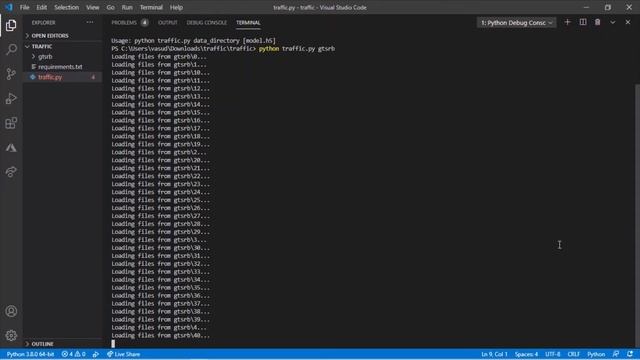640x360 pixels.
Task: Click 'Loading files from gtsrb\30...' line
Action: click(160, 248)
